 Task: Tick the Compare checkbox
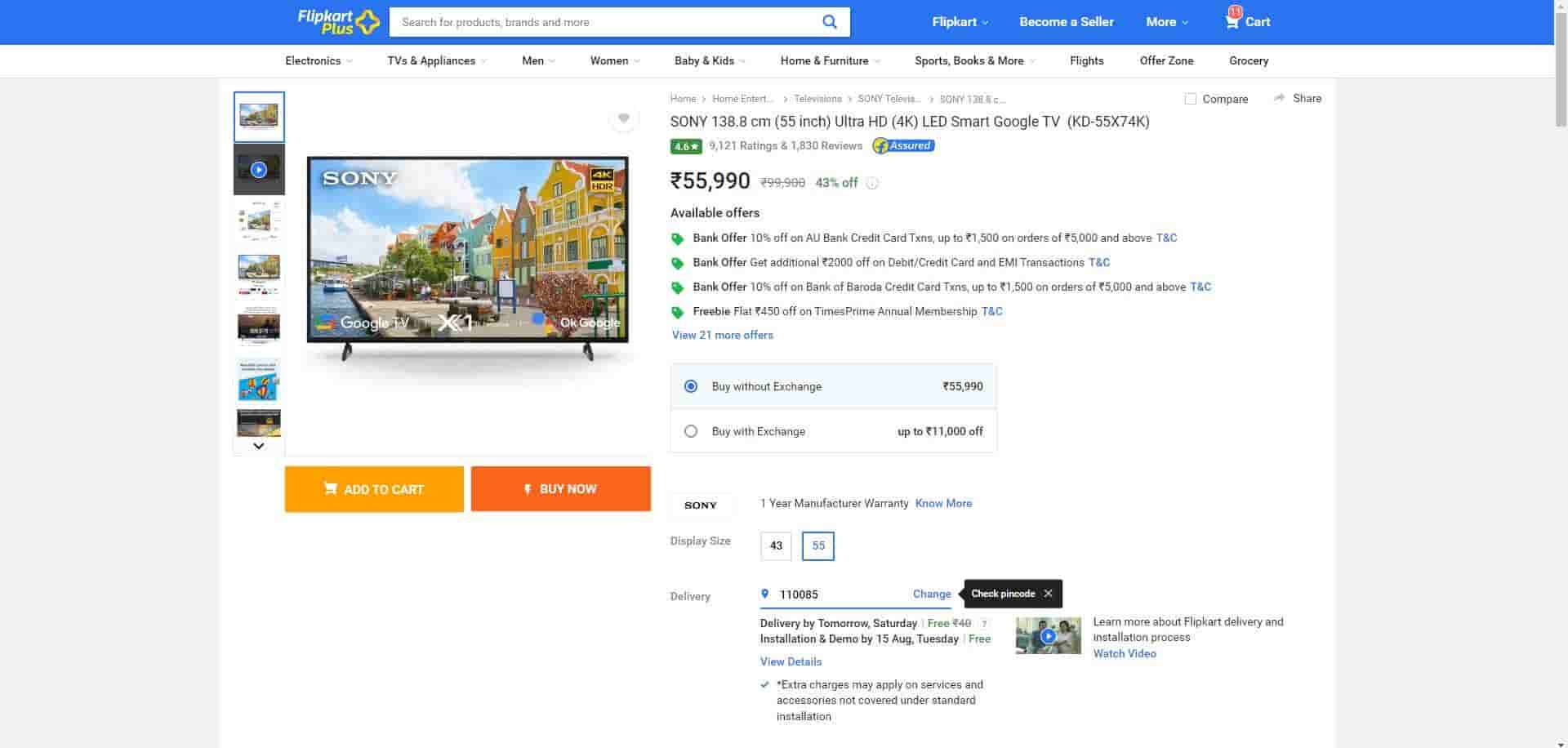(1191, 99)
